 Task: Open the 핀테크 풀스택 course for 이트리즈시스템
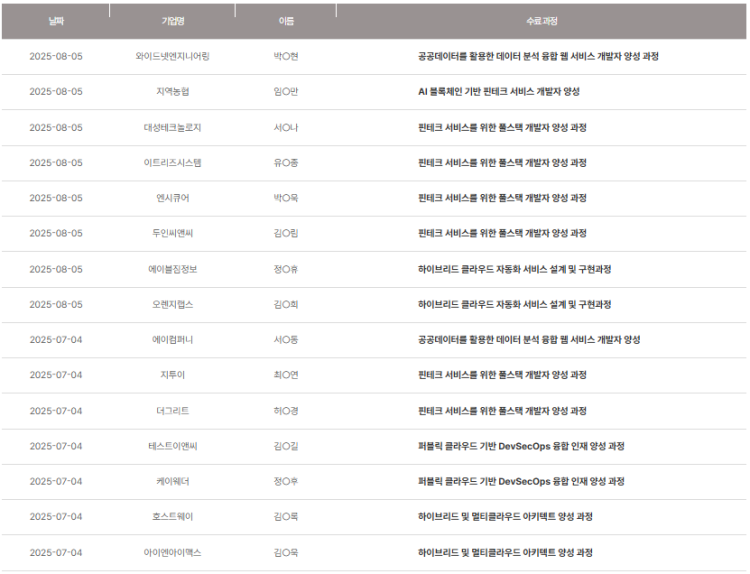coord(502,163)
